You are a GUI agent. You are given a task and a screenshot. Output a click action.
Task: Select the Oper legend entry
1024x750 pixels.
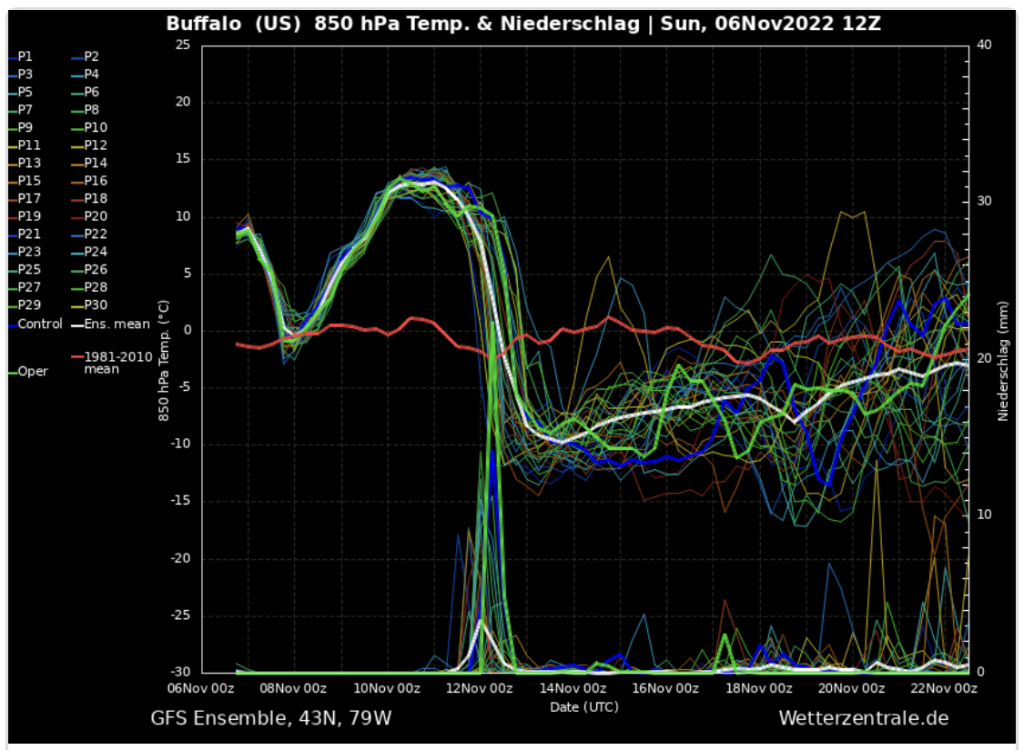32,372
